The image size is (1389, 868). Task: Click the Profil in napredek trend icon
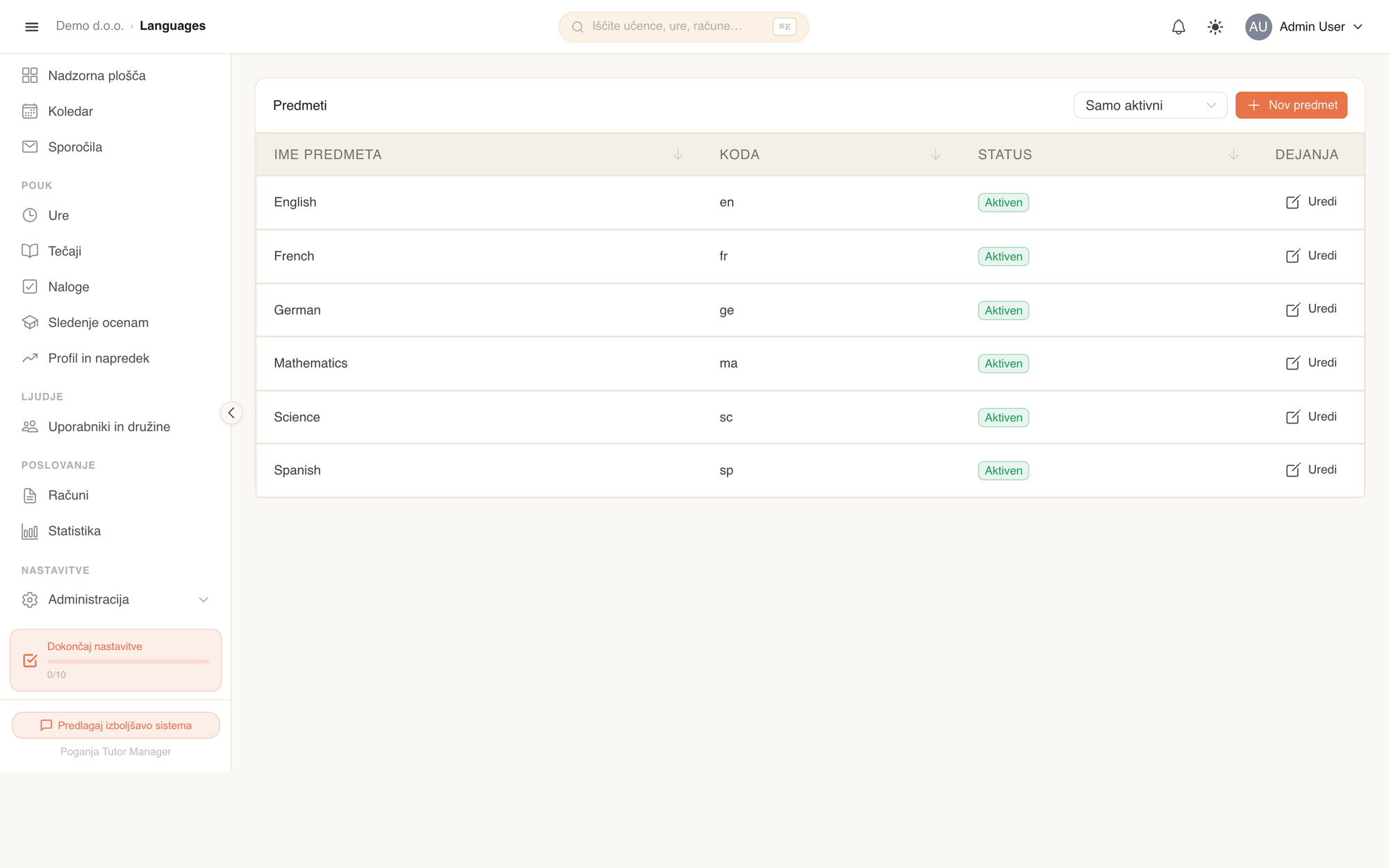click(30, 358)
